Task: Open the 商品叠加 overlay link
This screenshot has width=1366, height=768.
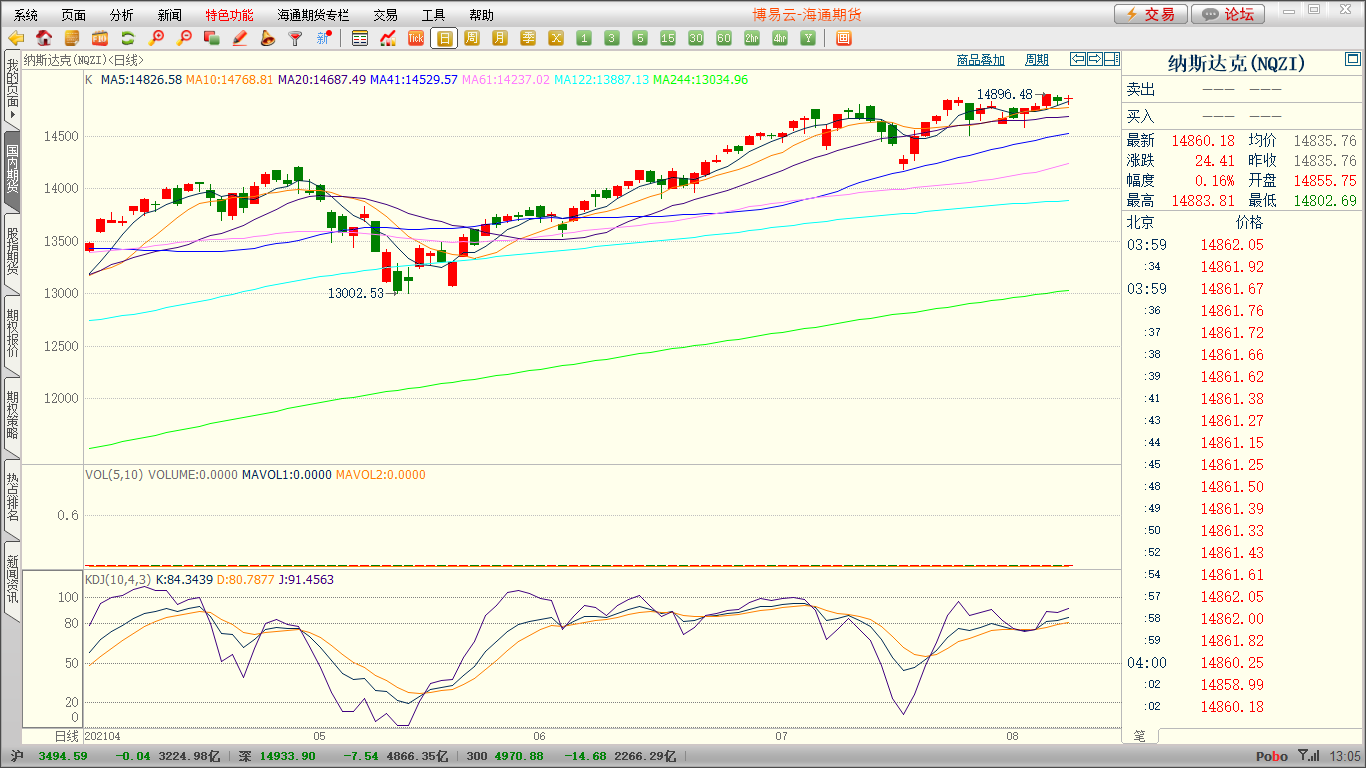Action: [x=980, y=60]
